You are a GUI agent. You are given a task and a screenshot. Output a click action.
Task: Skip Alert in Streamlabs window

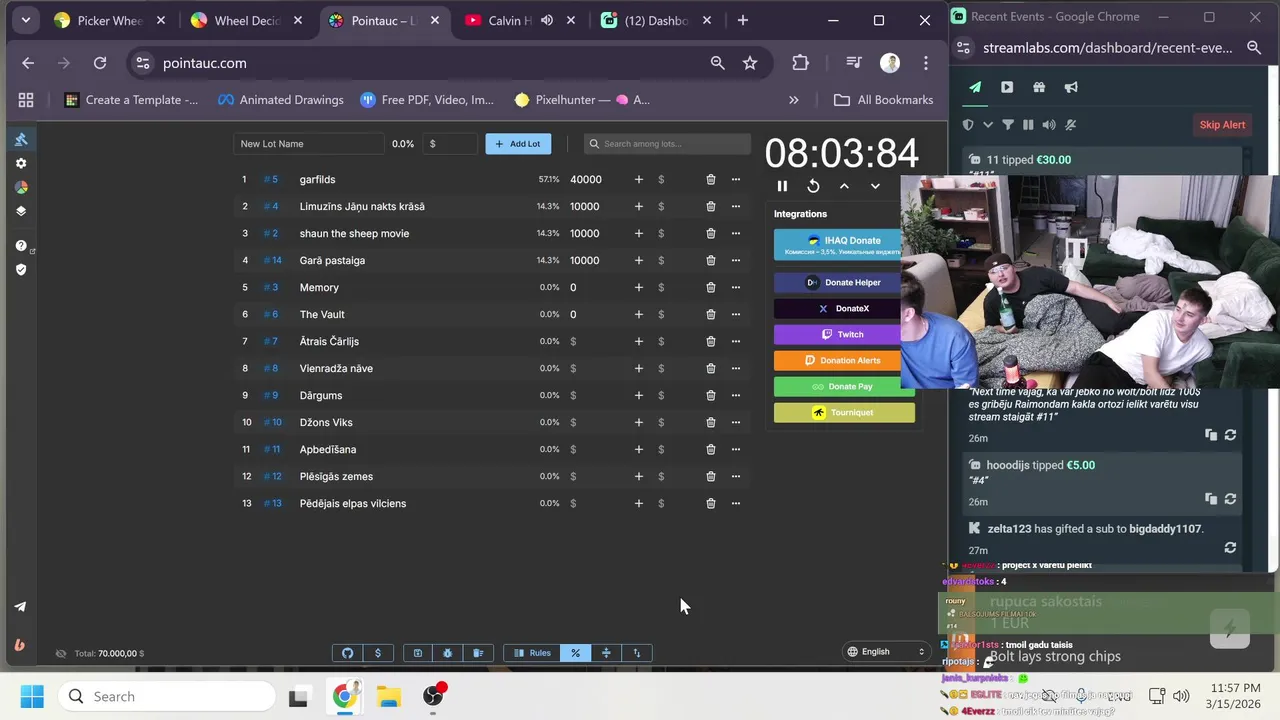point(1222,125)
